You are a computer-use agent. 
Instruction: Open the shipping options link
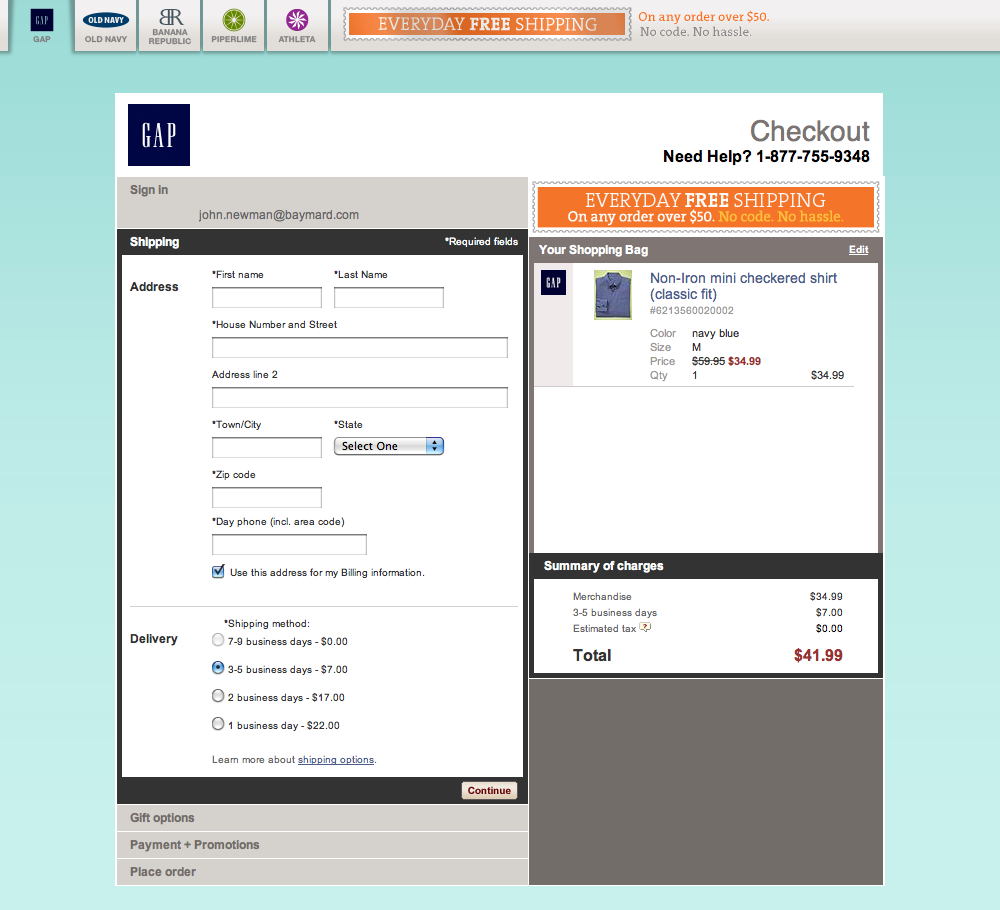tap(335, 760)
